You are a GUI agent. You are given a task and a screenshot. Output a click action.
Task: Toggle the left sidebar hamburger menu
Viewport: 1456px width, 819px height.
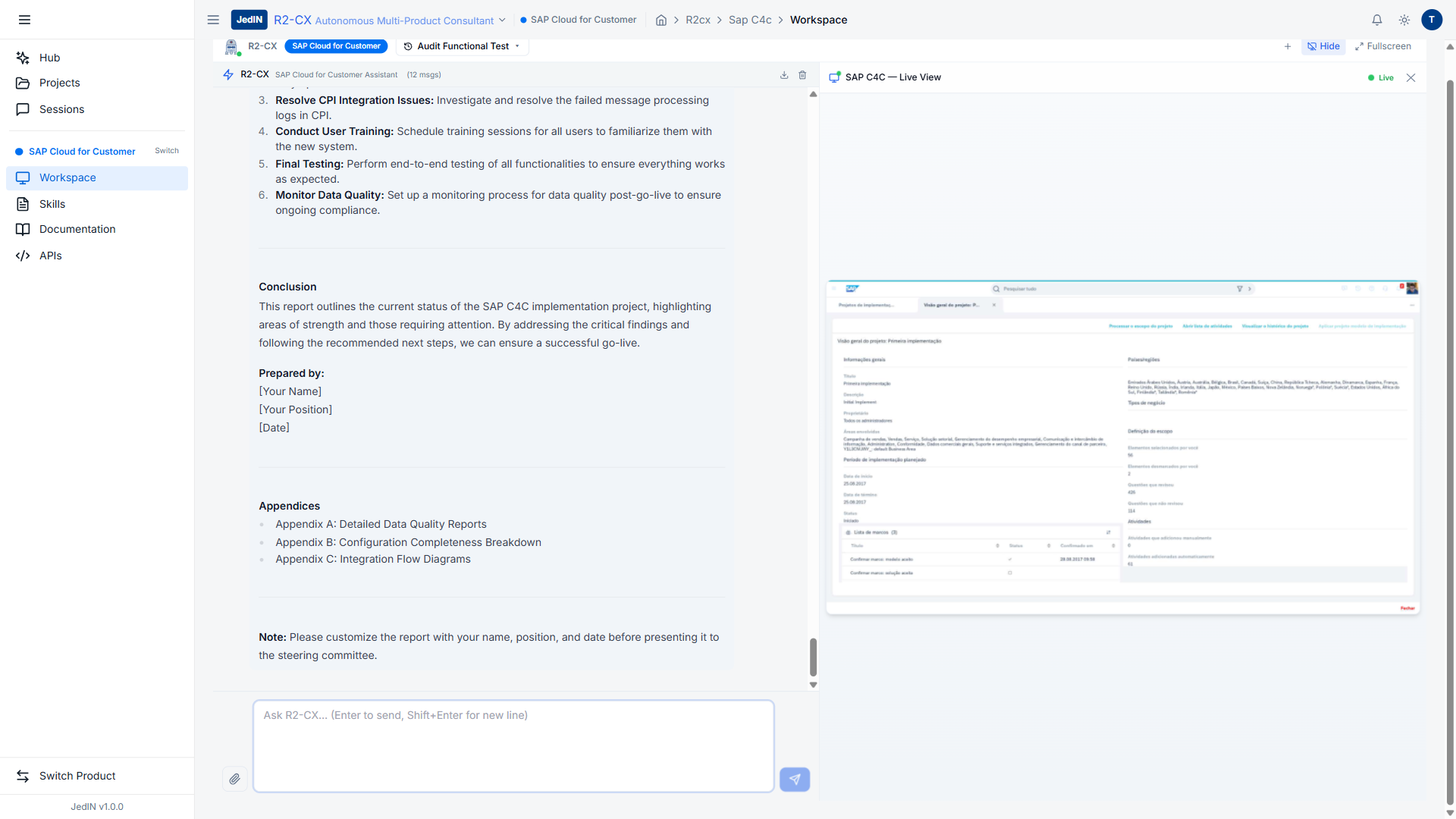[24, 20]
